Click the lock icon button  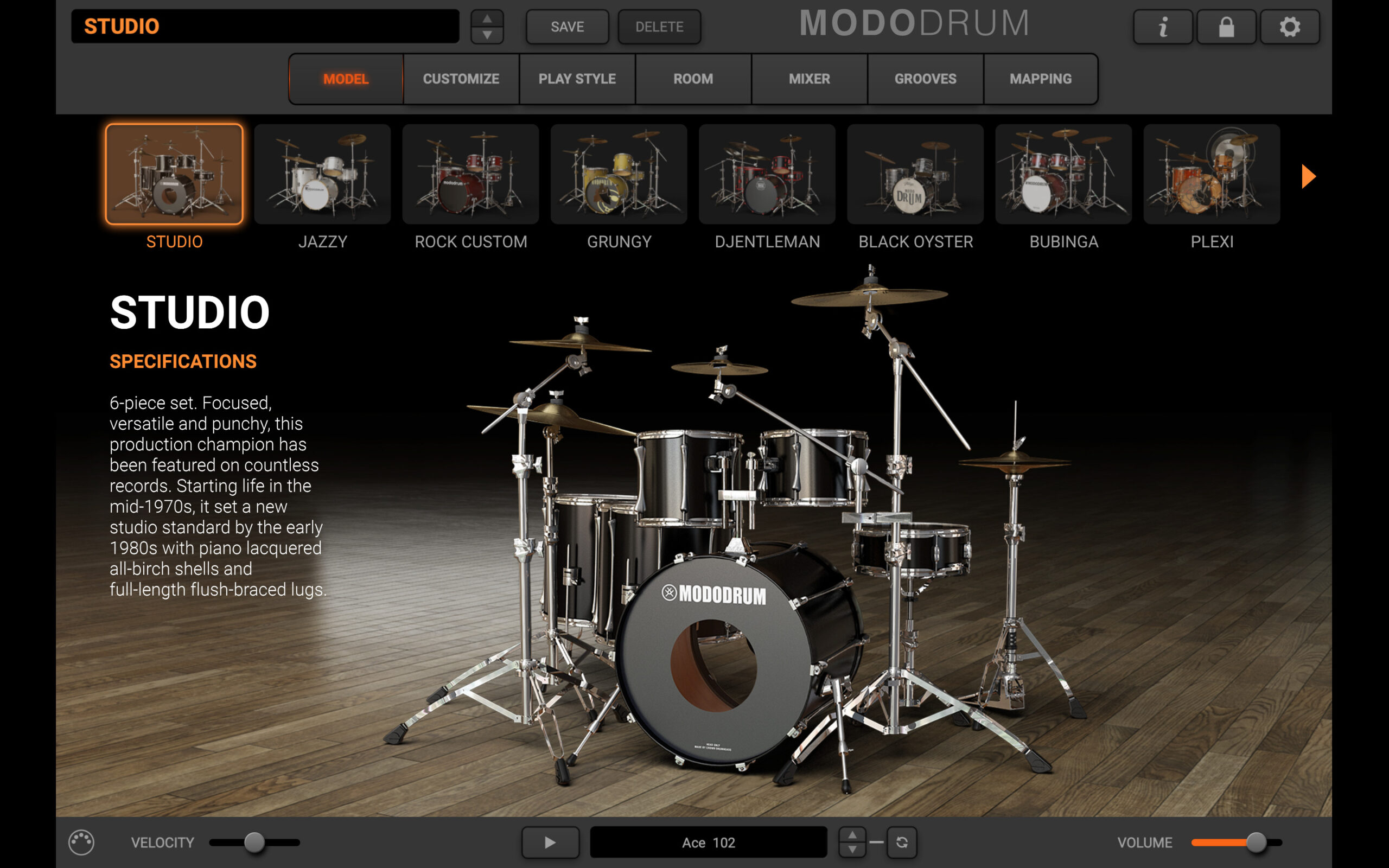tap(1226, 27)
